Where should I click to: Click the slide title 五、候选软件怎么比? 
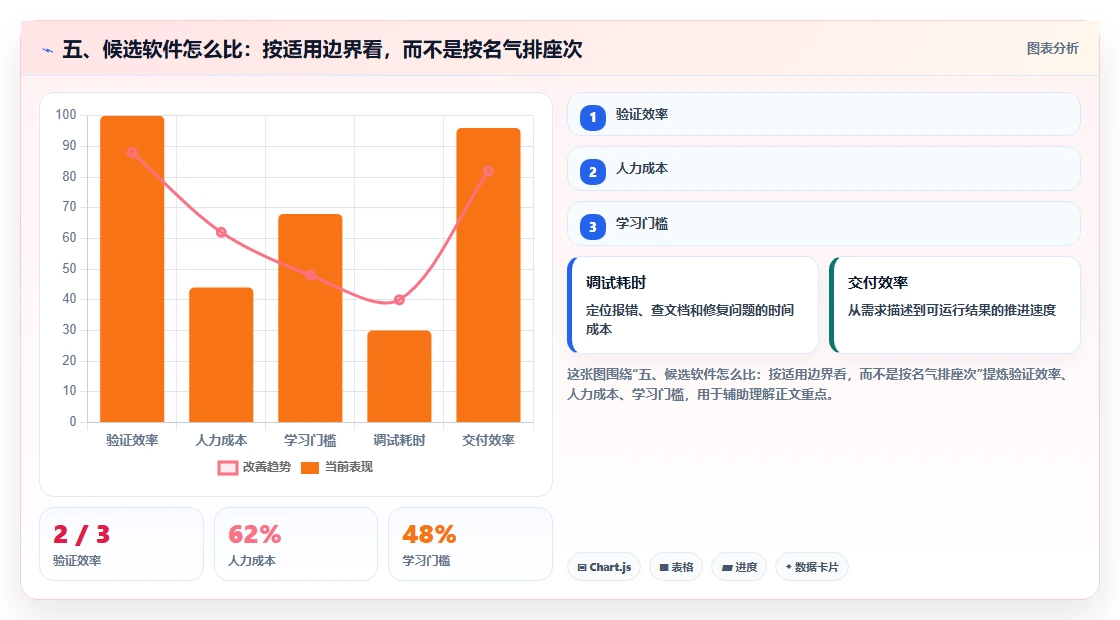[x=323, y=49]
